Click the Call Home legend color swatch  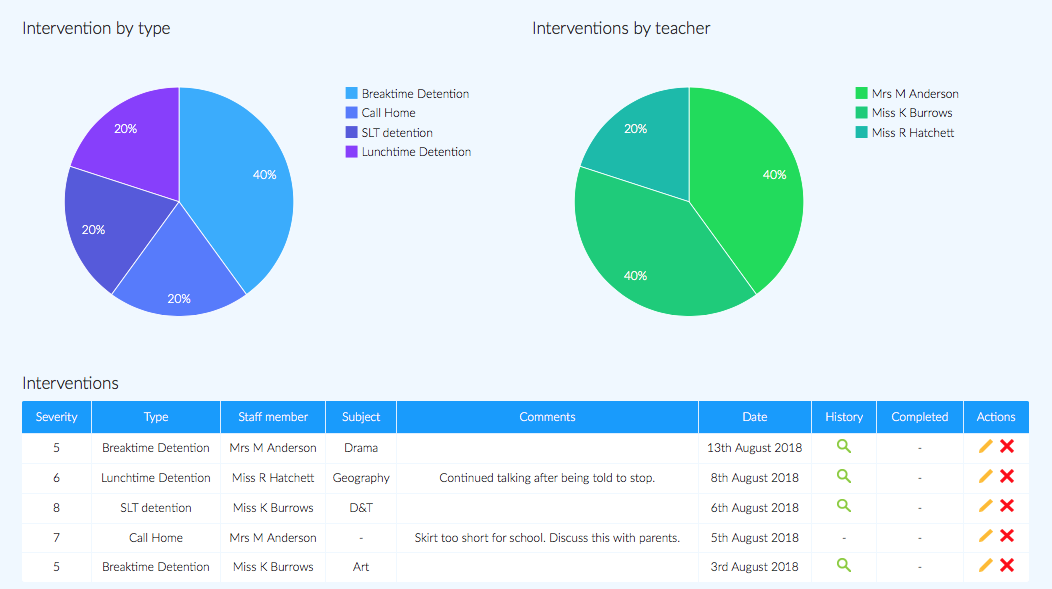(x=352, y=113)
